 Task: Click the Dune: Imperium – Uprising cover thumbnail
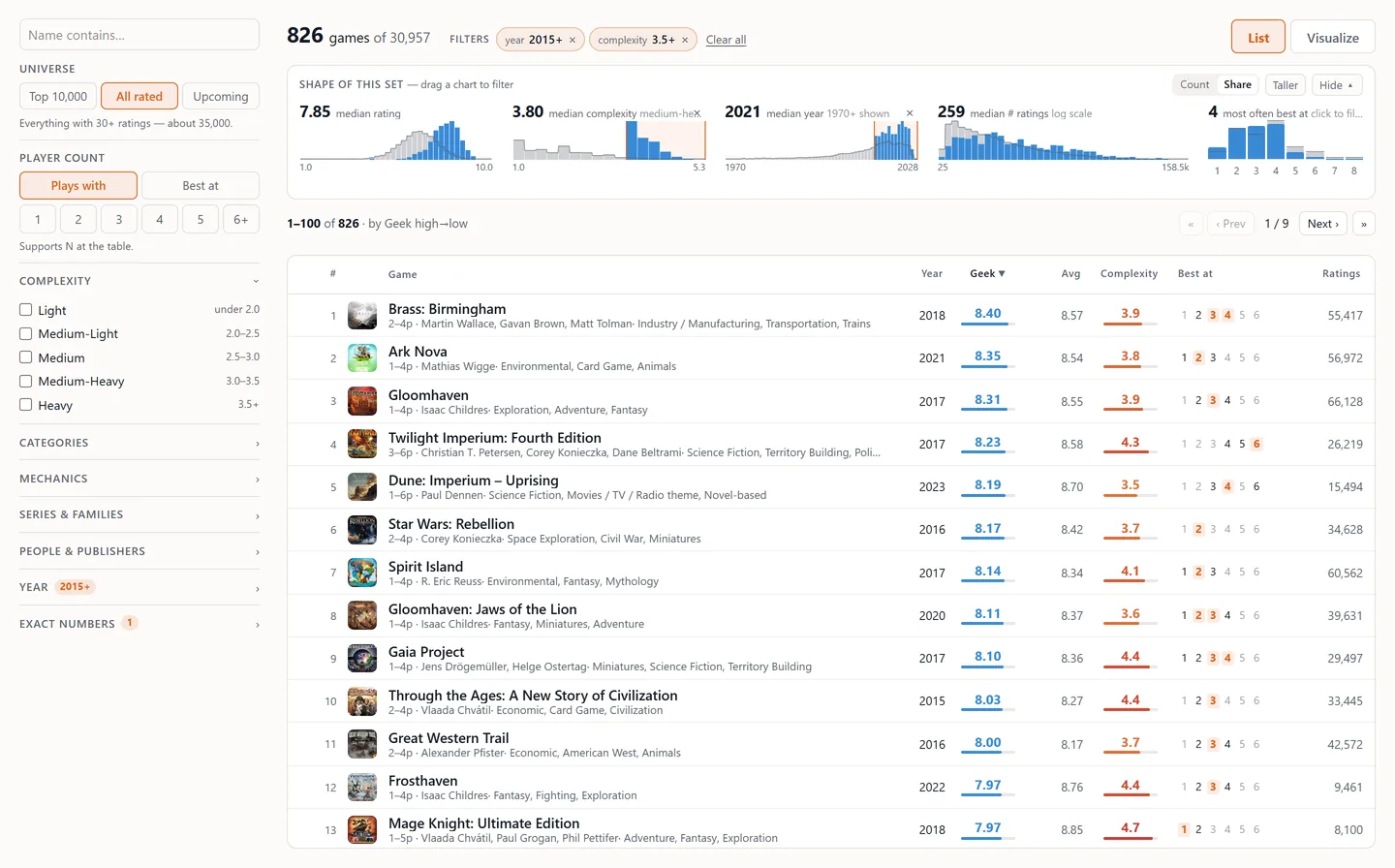[362, 486]
